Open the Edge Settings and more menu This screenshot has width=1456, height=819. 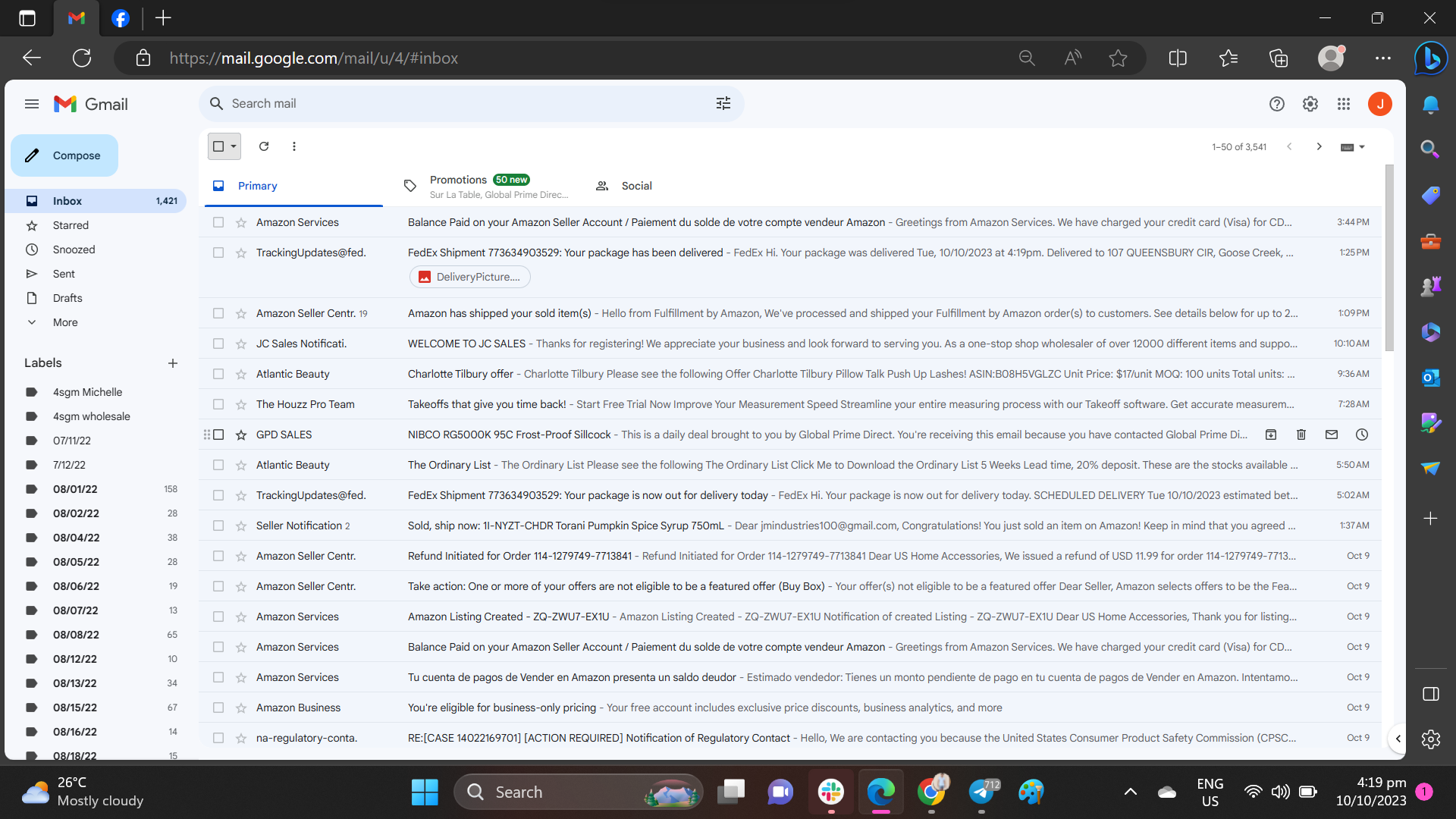pyautogui.click(x=1383, y=58)
